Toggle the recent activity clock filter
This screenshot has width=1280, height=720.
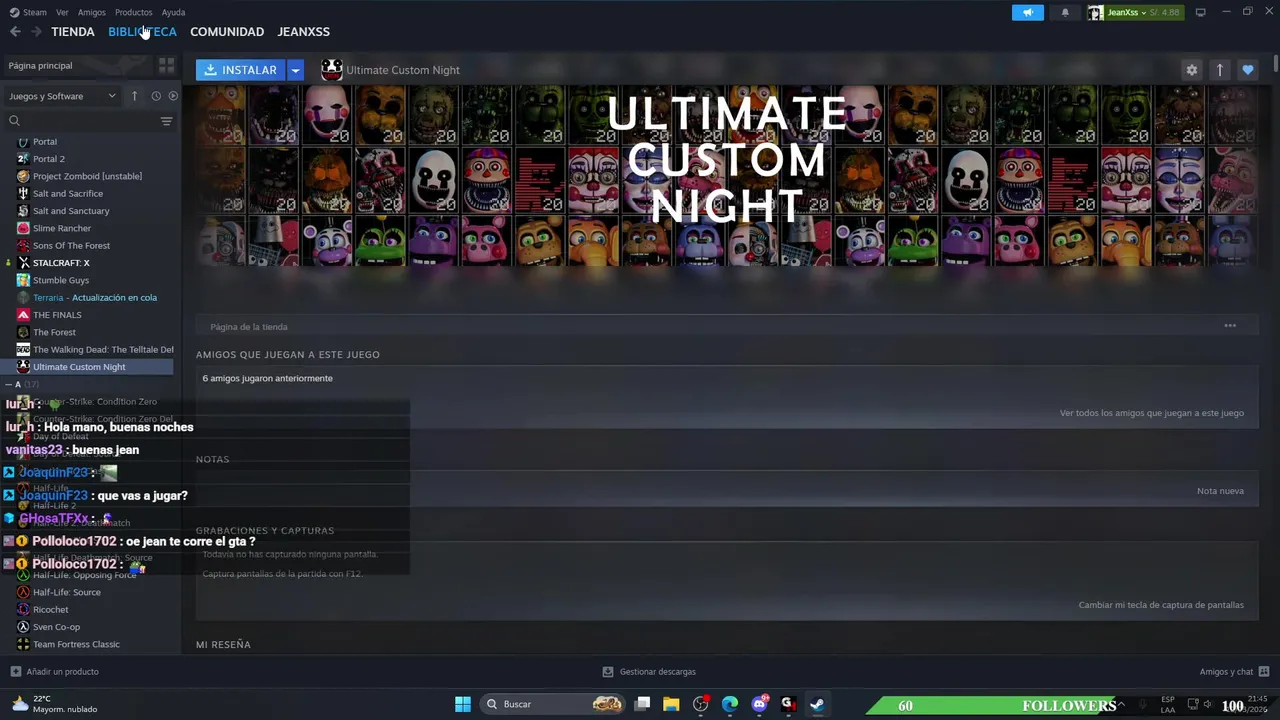(x=156, y=96)
